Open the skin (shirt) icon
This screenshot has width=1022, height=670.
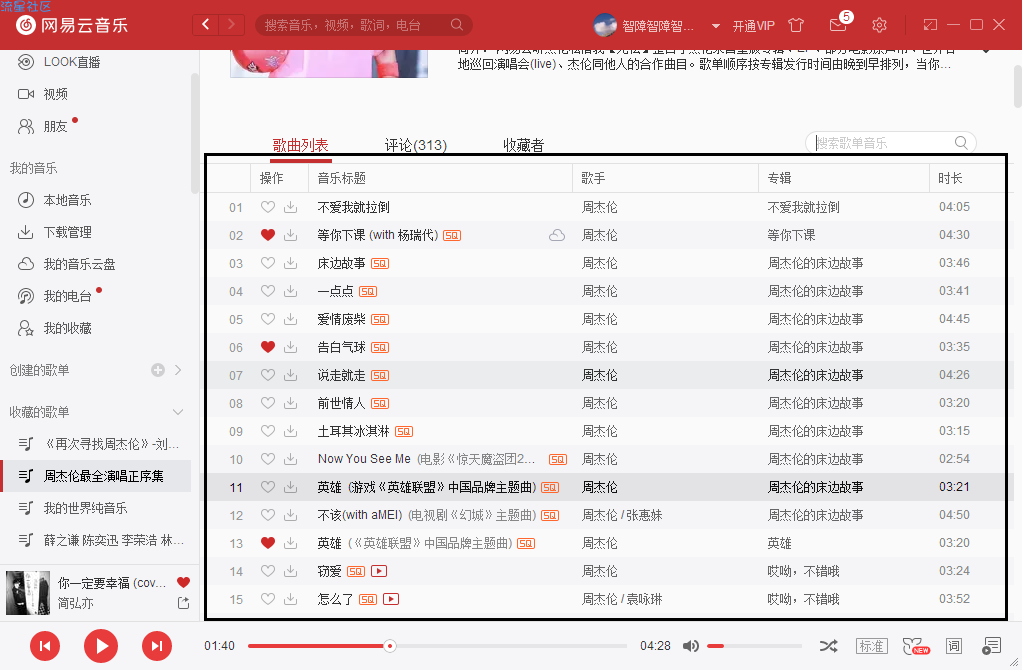tap(796, 25)
